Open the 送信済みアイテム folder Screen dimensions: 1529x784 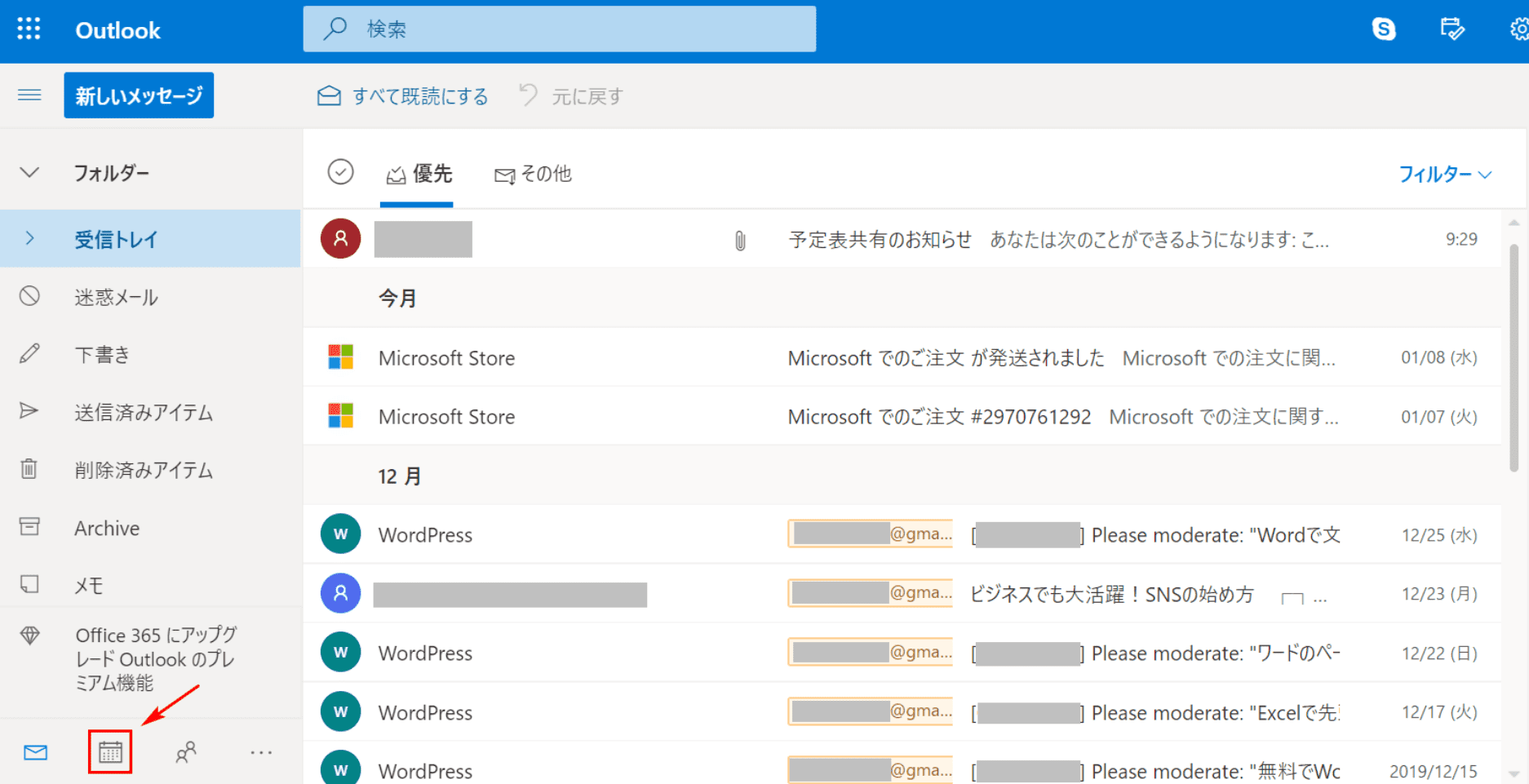[150, 412]
